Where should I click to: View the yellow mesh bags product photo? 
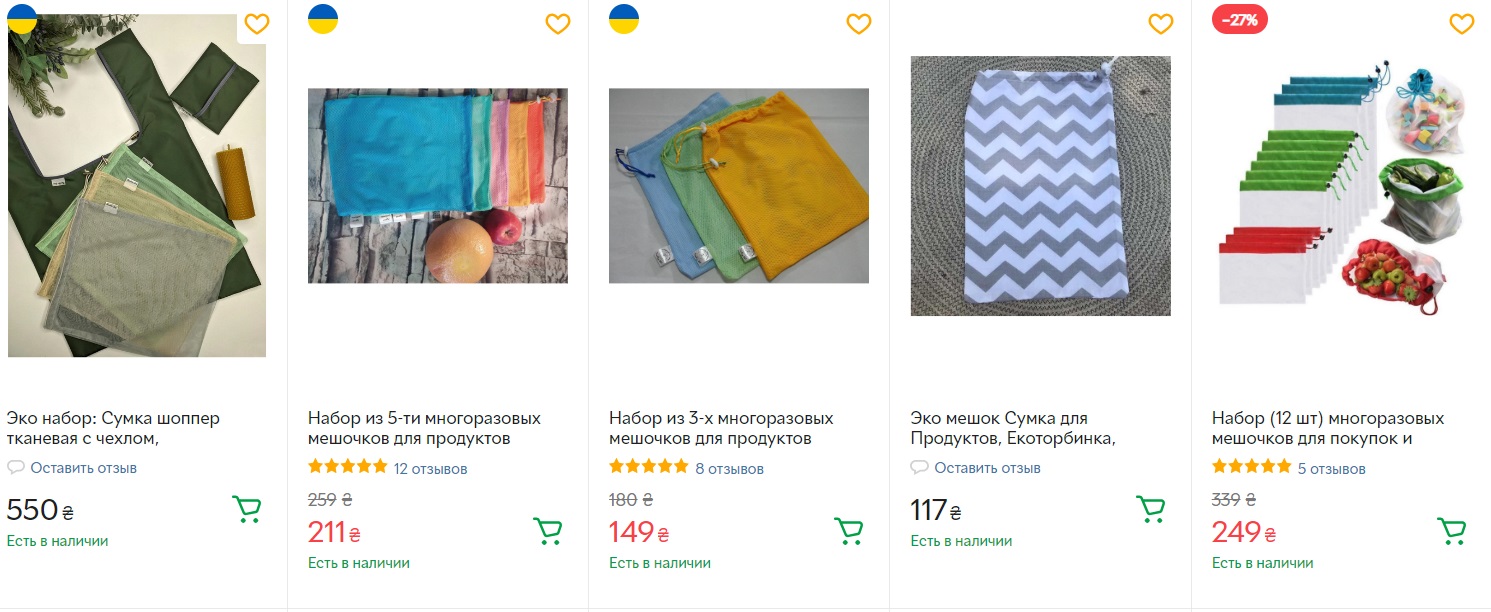point(738,186)
